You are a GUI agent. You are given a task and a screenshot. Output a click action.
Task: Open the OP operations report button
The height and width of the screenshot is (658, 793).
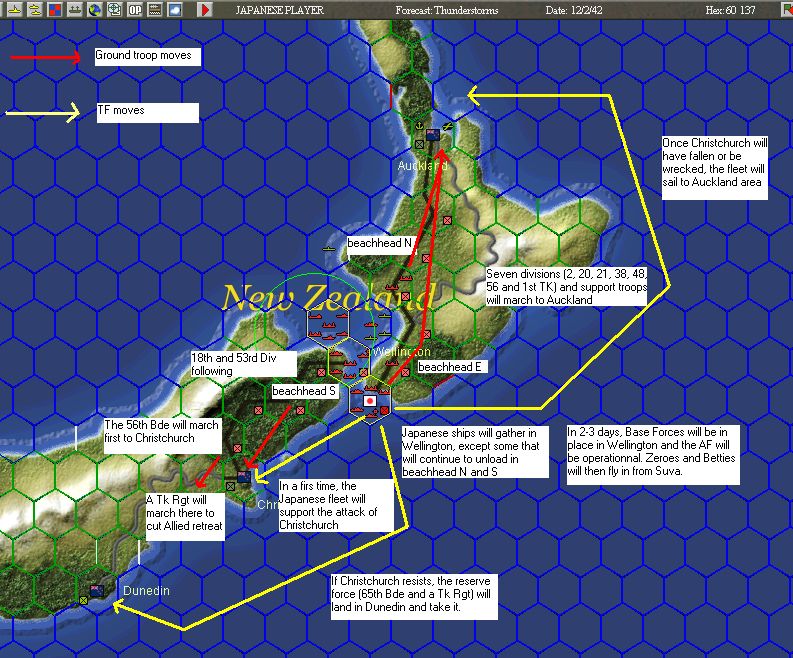click(x=135, y=9)
